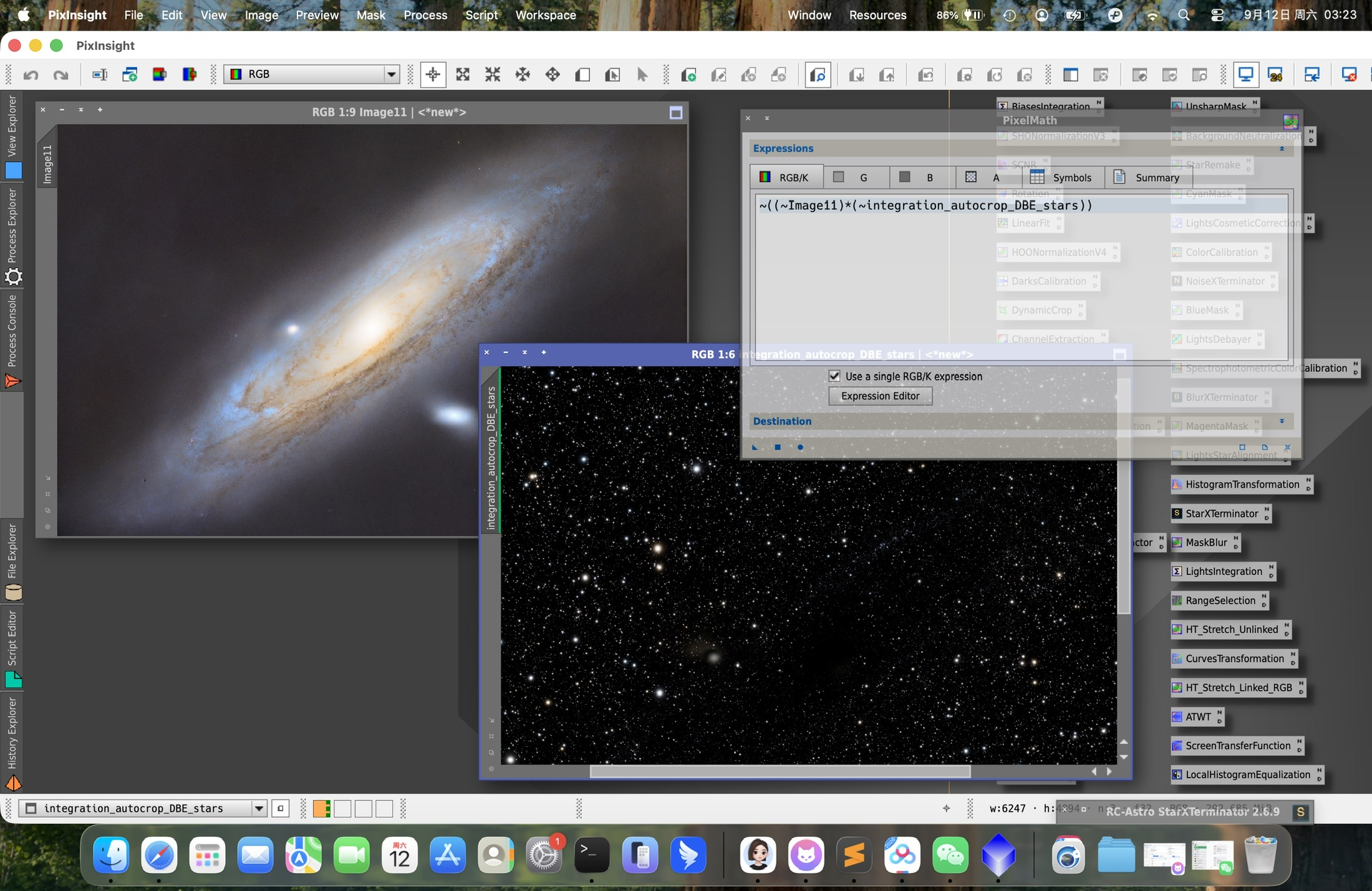The image size is (1372, 891).
Task: Open the Mask menu
Action: click(x=371, y=15)
